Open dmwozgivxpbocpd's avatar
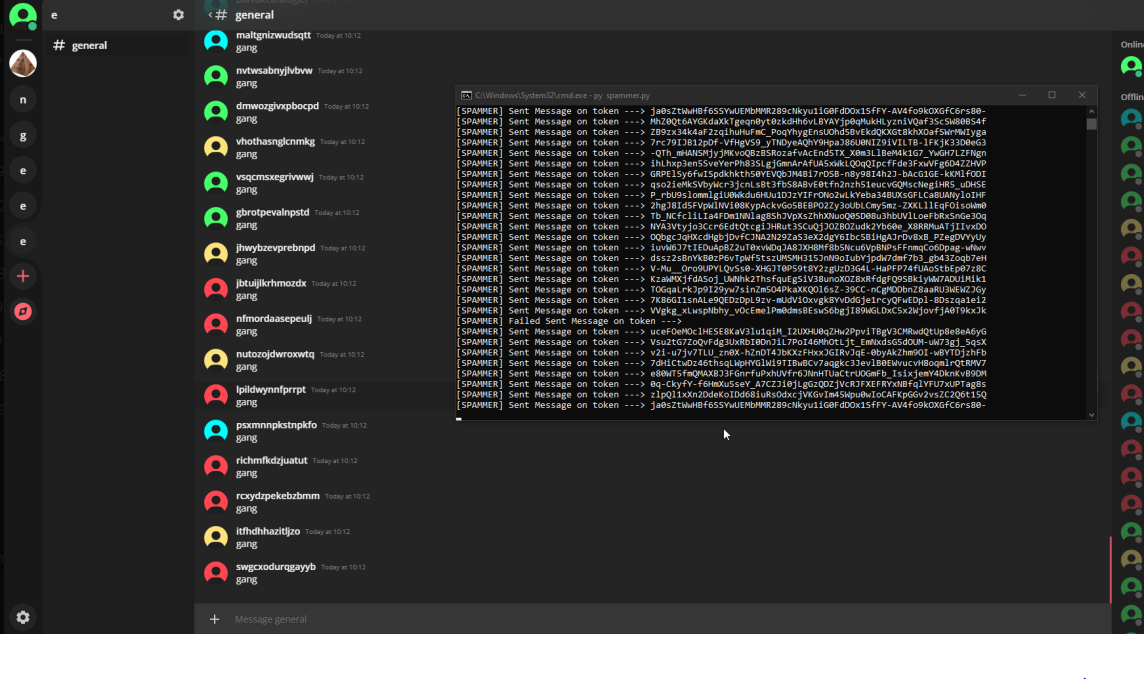 (x=215, y=112)
